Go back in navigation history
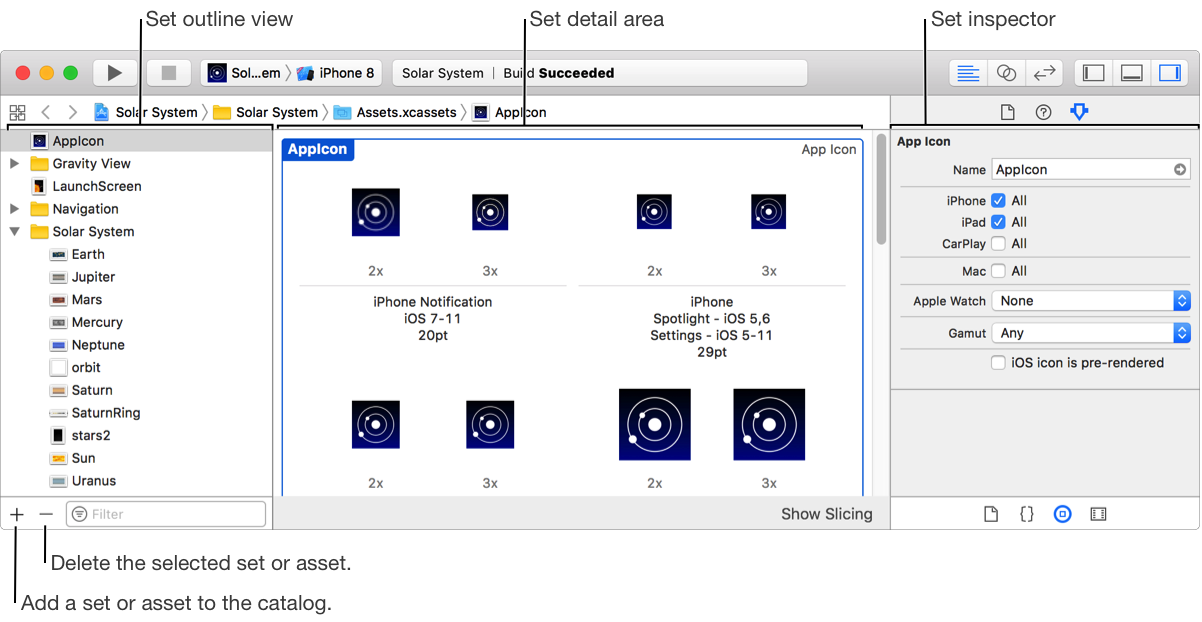 coord(46,112)
